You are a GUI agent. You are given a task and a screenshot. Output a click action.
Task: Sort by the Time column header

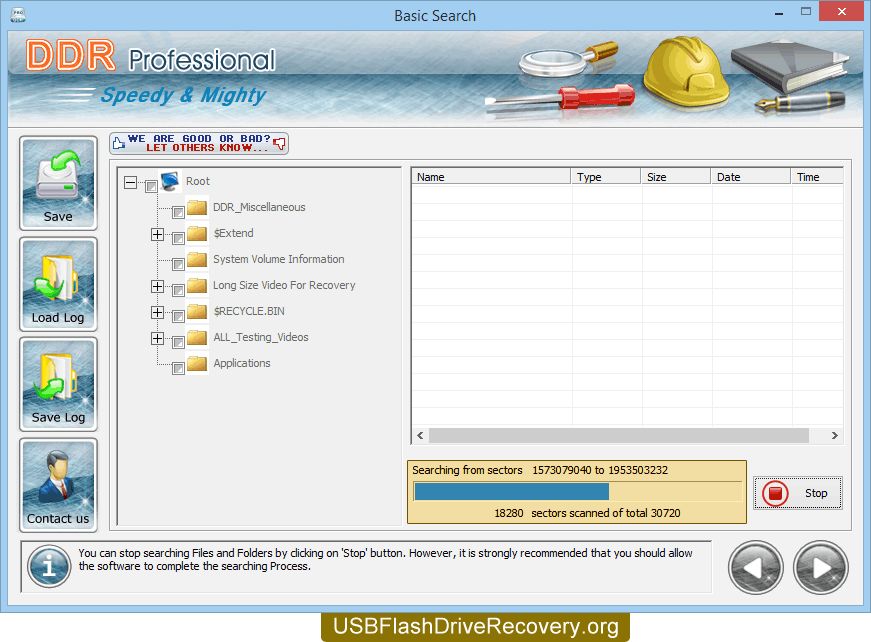tap(817, 177)
